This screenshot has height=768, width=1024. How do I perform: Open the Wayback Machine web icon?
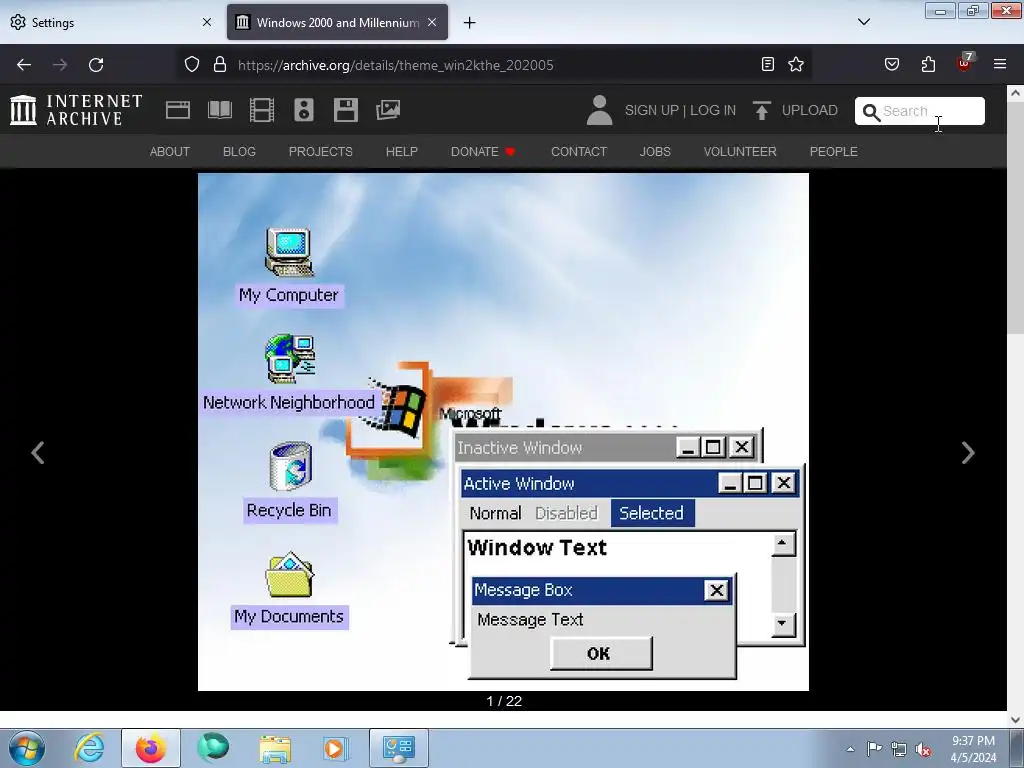[x=178, y=110]
